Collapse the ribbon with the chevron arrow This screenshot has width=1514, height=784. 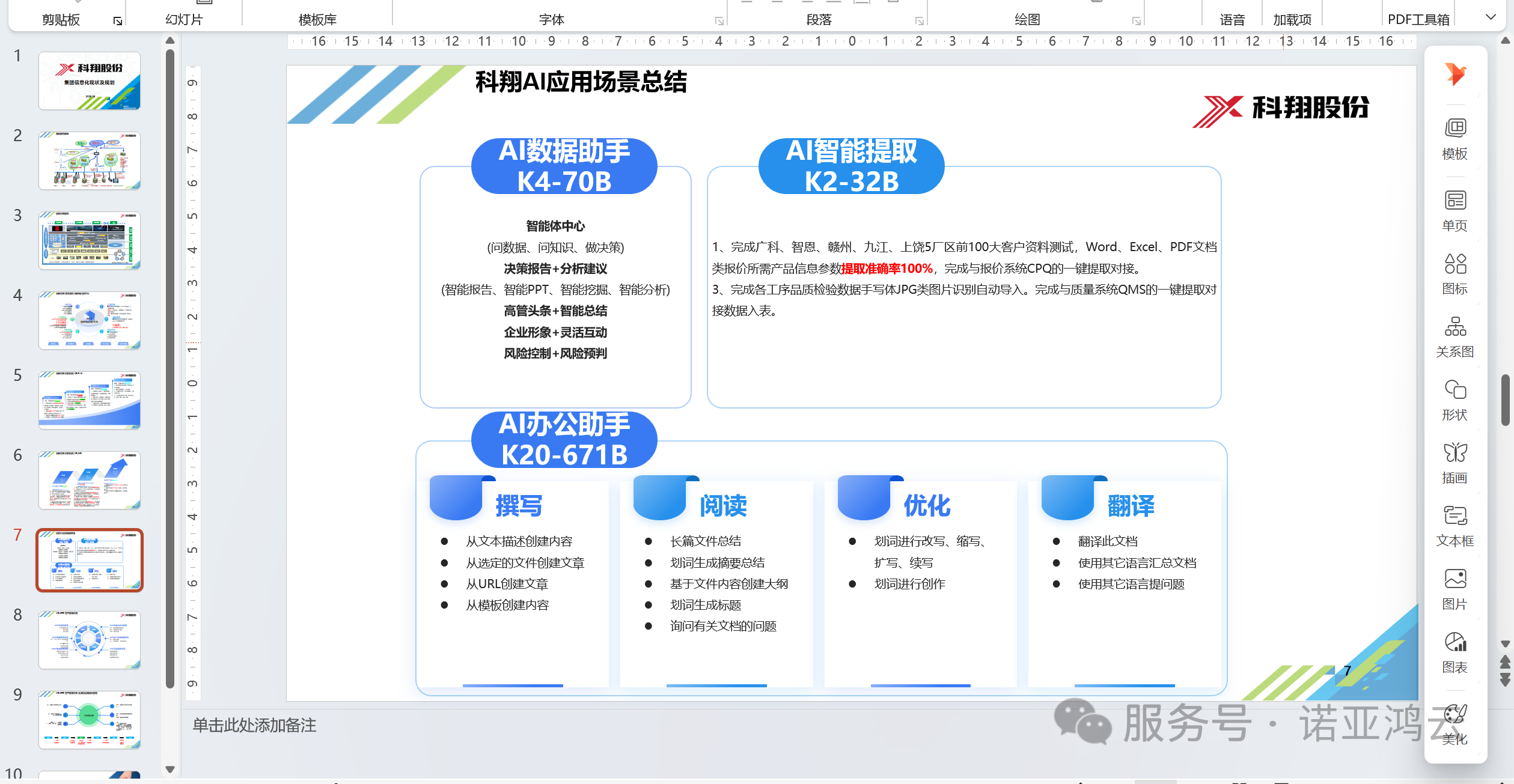click(x=1491, y=17)
